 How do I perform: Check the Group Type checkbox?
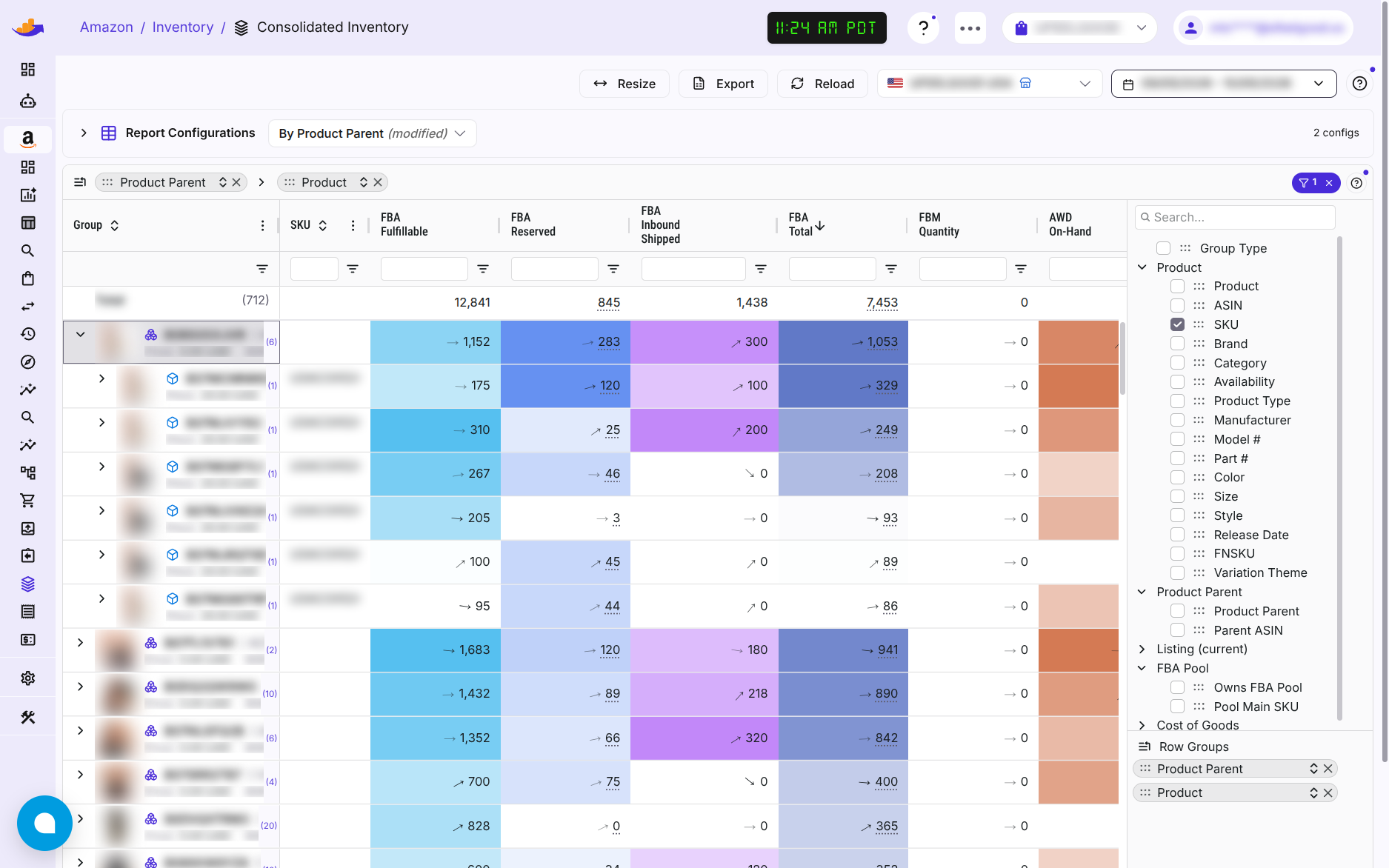tap(1163, 248)
